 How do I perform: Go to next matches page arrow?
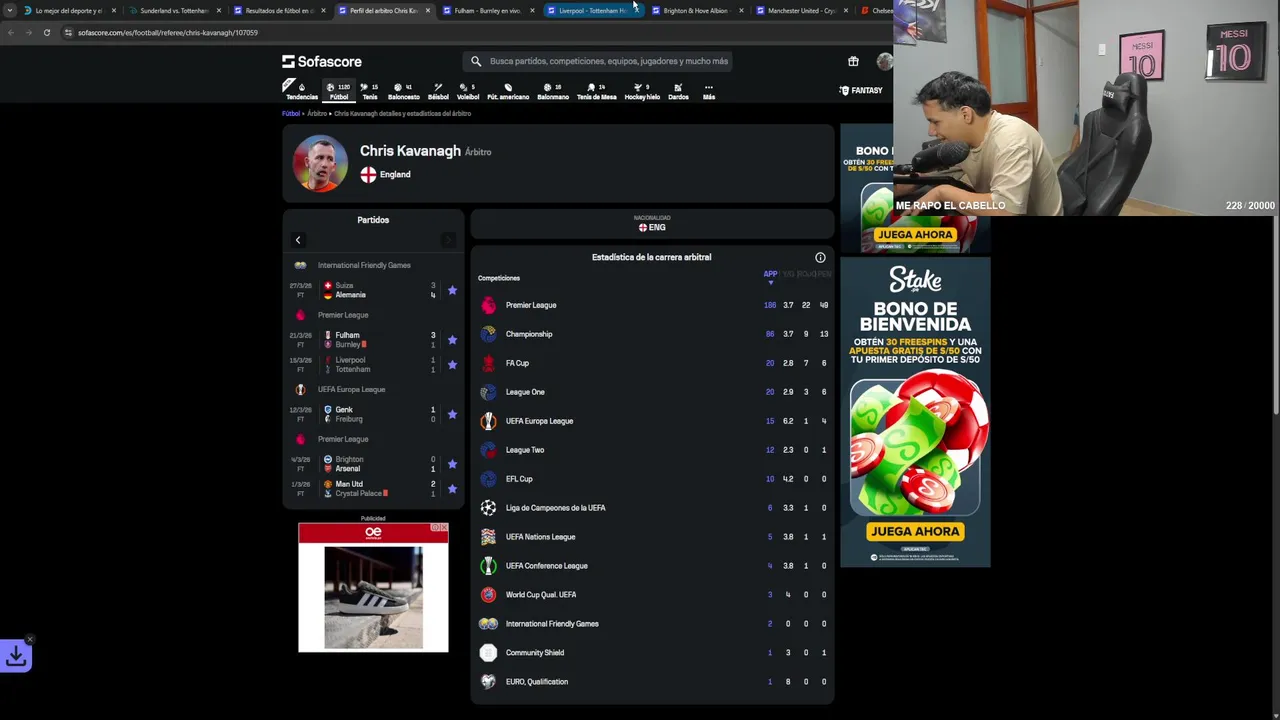(448, 240)
